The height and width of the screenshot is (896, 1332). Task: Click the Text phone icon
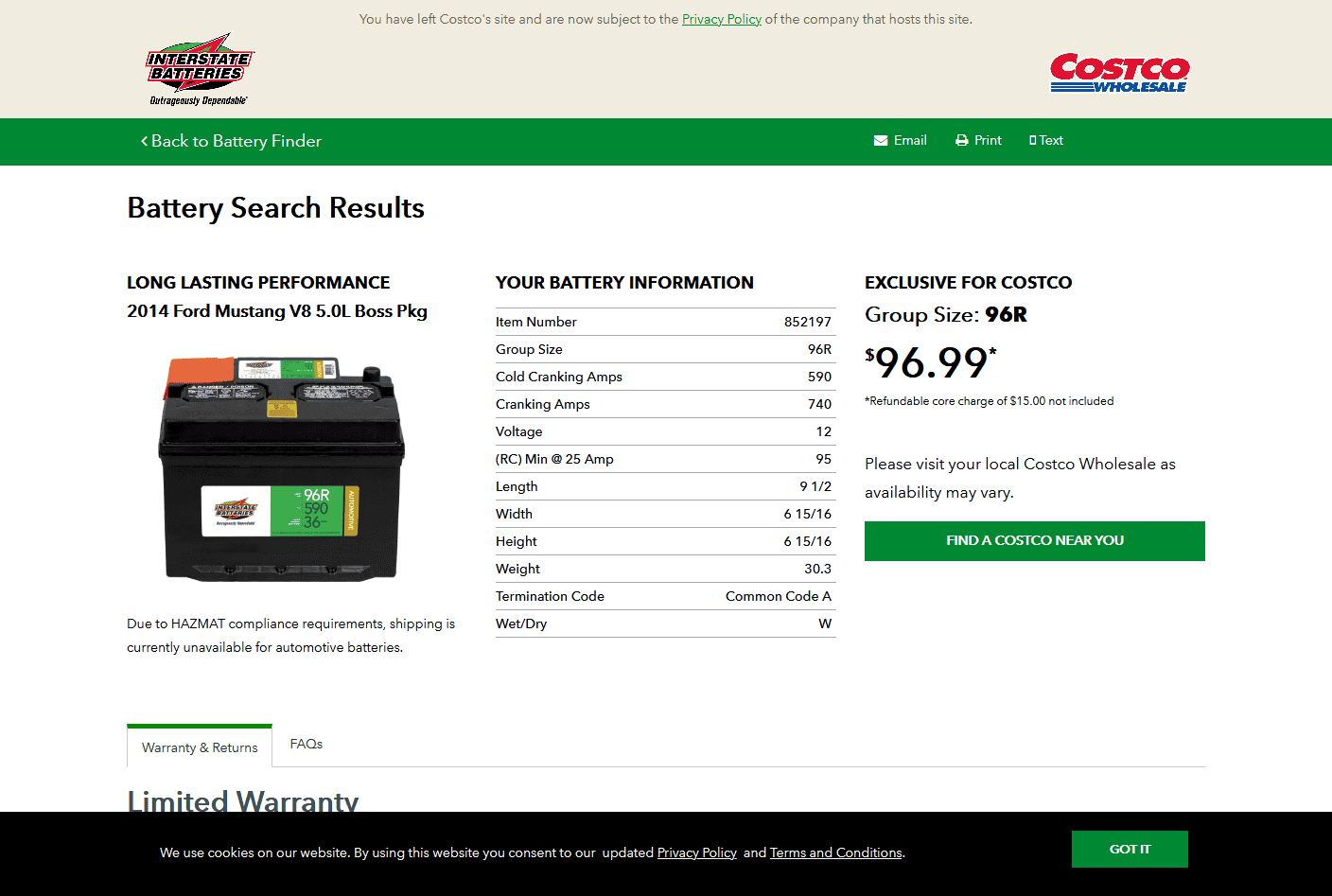pyautogui.click(x=1033, y=141)
